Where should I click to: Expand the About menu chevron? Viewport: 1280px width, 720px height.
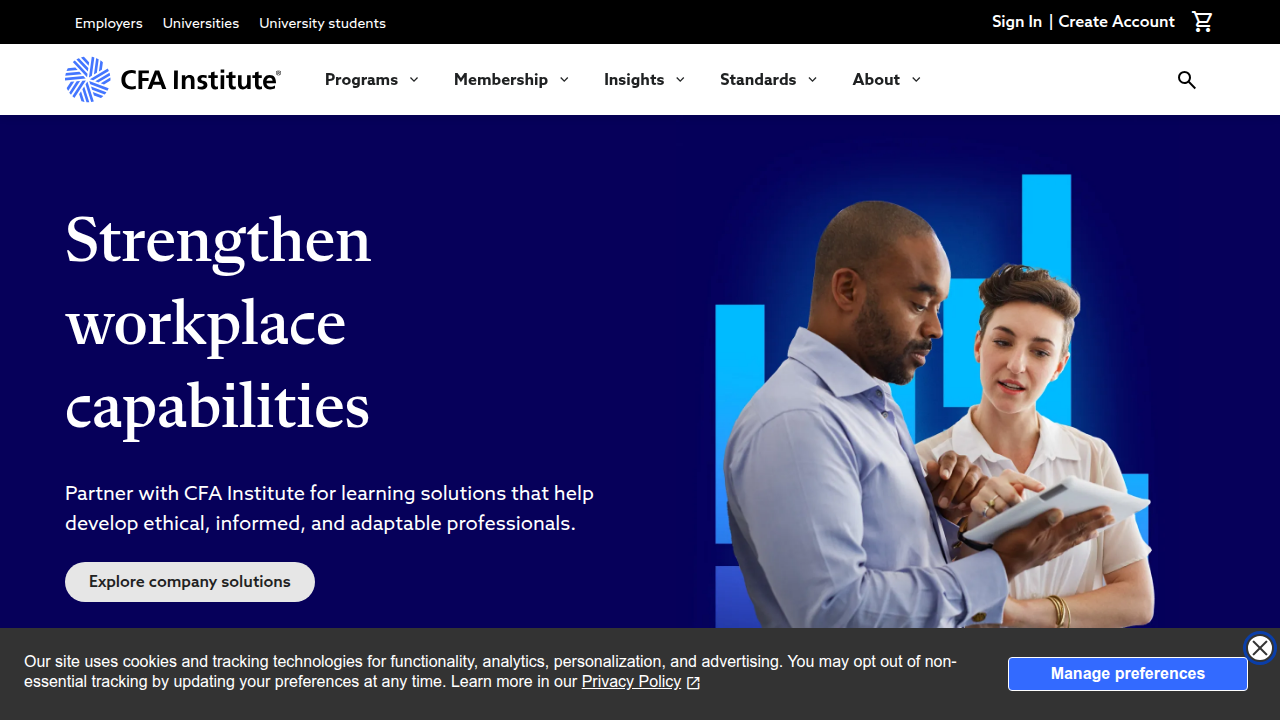point(916,80)
